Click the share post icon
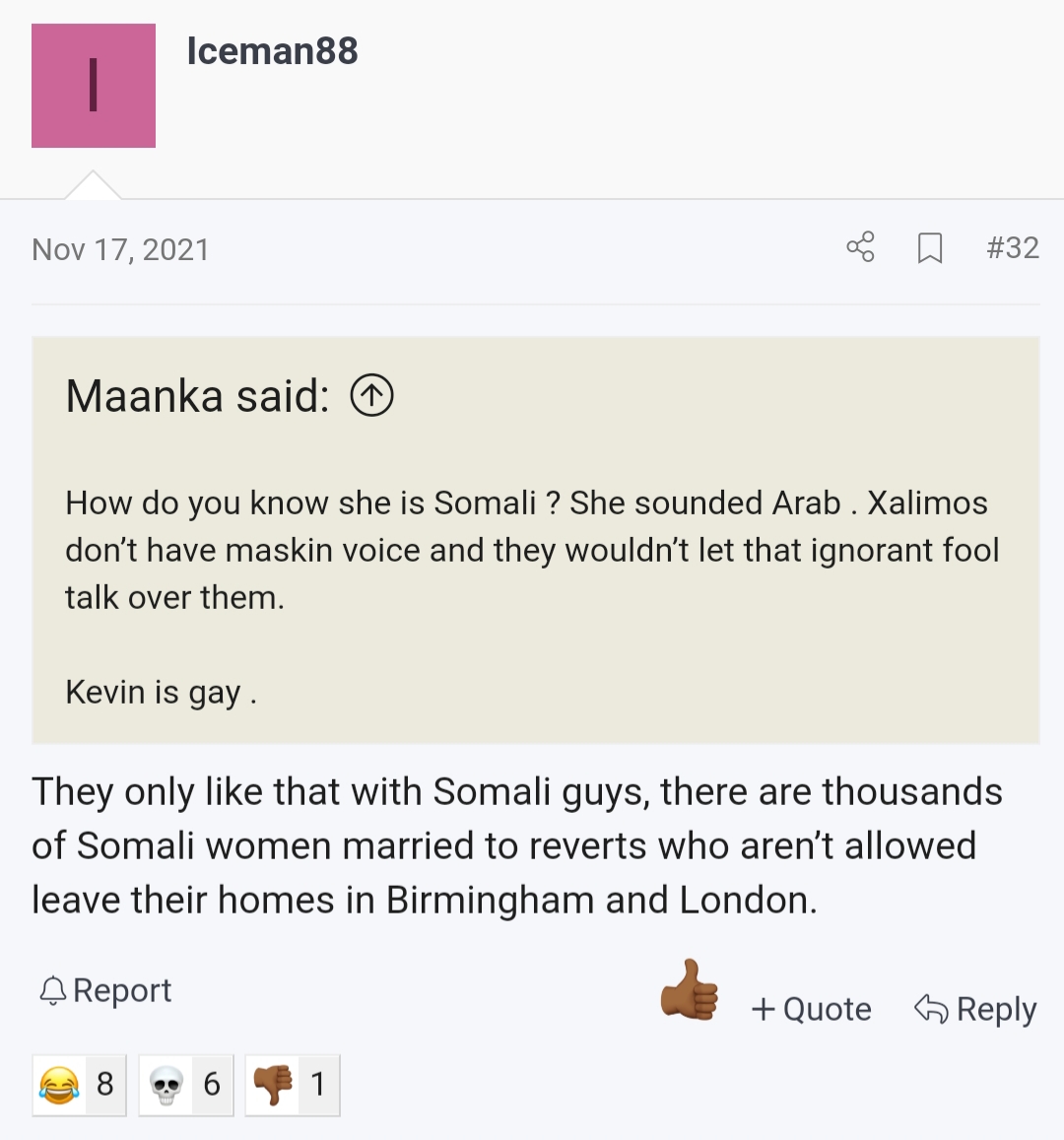This screenshot has width=1064, height=1140. pyautogui.click(x=860, y=247)
